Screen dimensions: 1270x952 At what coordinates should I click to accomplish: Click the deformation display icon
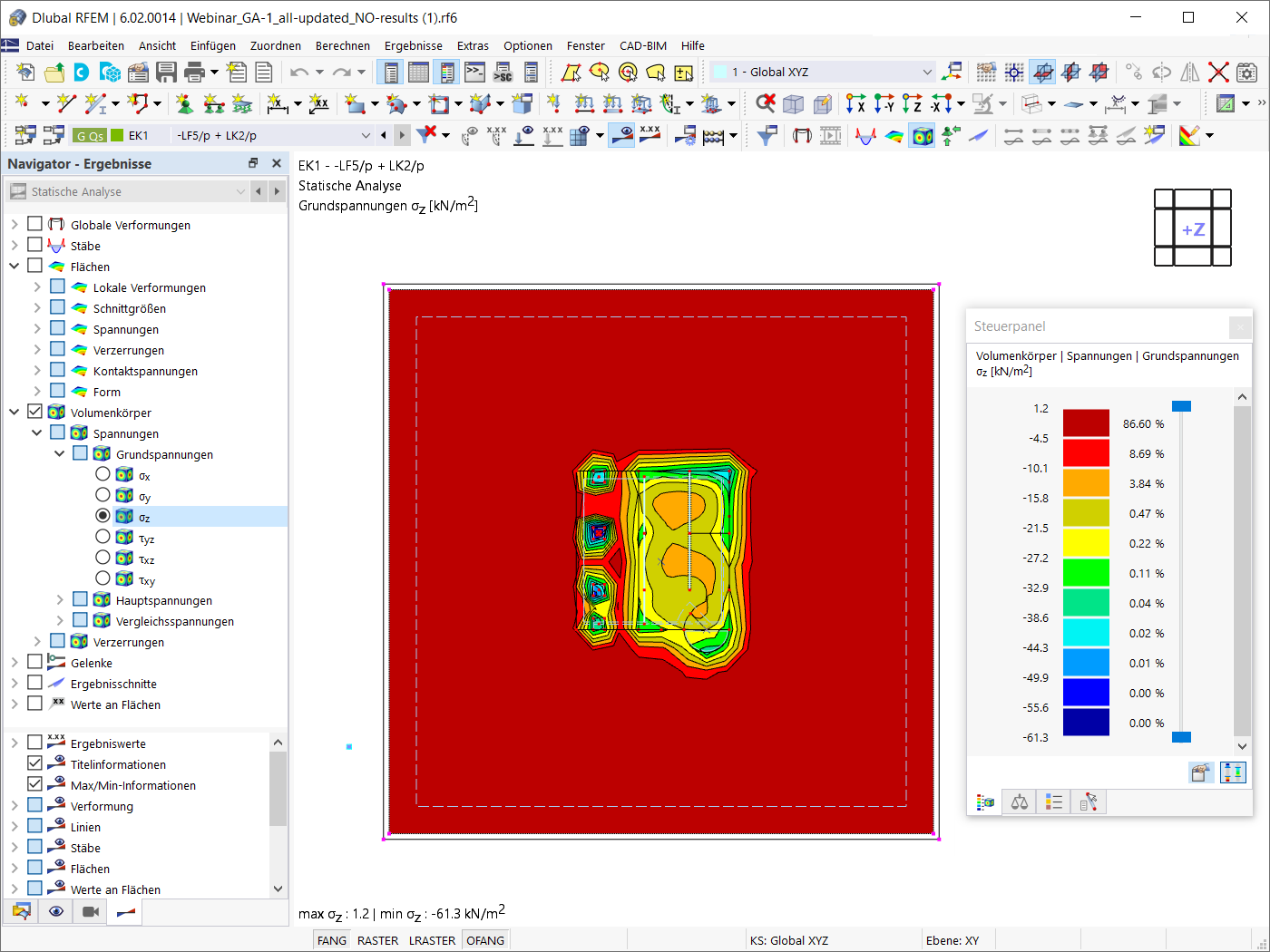802,135
